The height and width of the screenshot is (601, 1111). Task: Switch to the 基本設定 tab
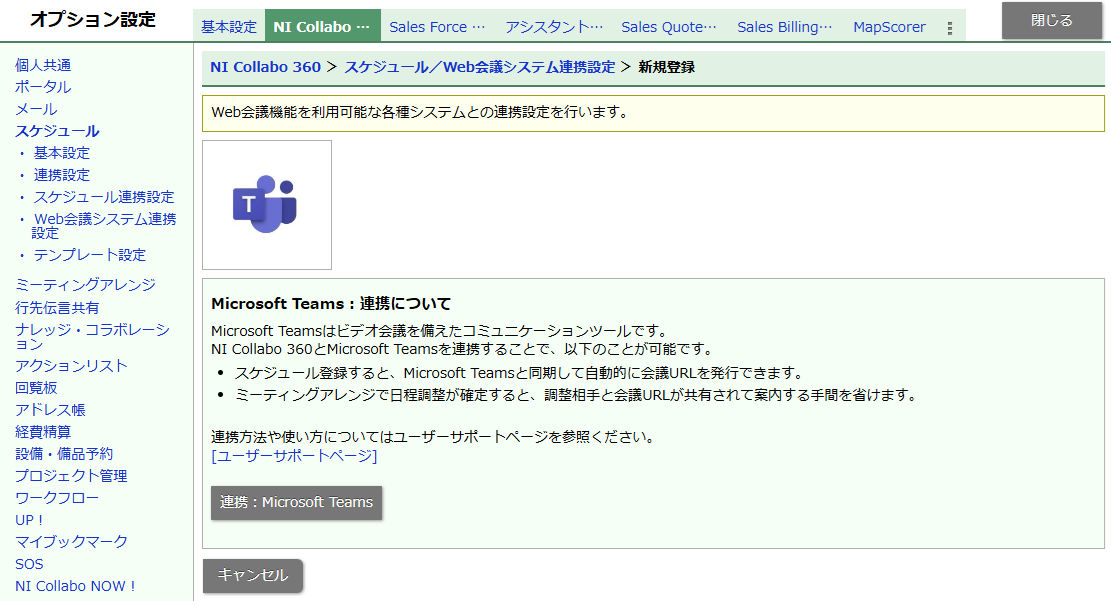tap(229, 27)
